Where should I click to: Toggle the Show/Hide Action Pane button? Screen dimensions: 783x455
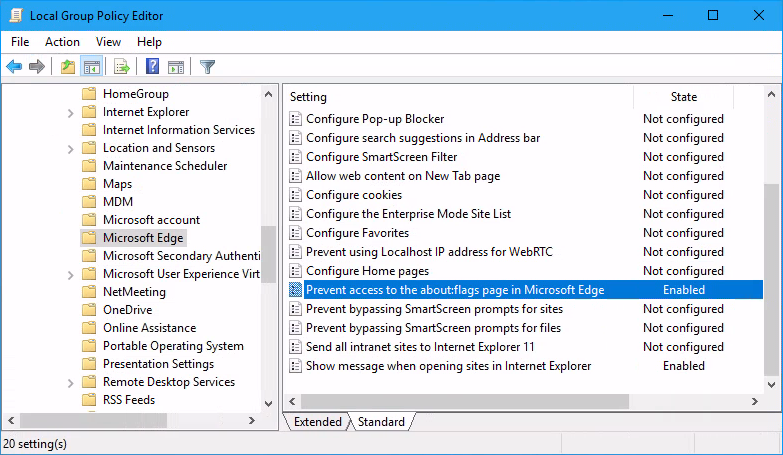point(176,67)
